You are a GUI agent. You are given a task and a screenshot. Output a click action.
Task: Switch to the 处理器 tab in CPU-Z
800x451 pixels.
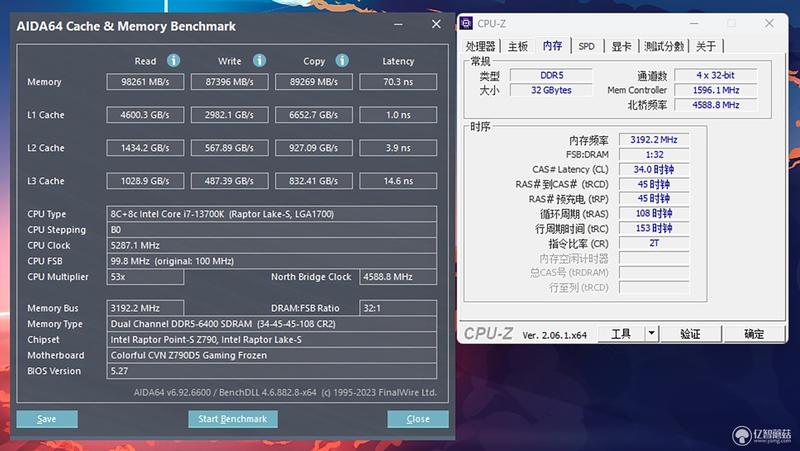tap(481, 46)
